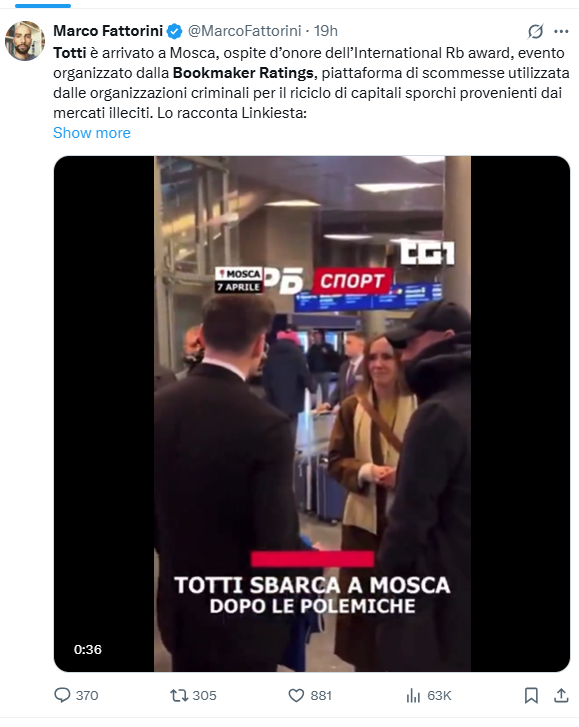Image resolution: width=579 pixels, height=727 pixels.
Task: Click the 881 likes count
Action: [x=321, y=695]
